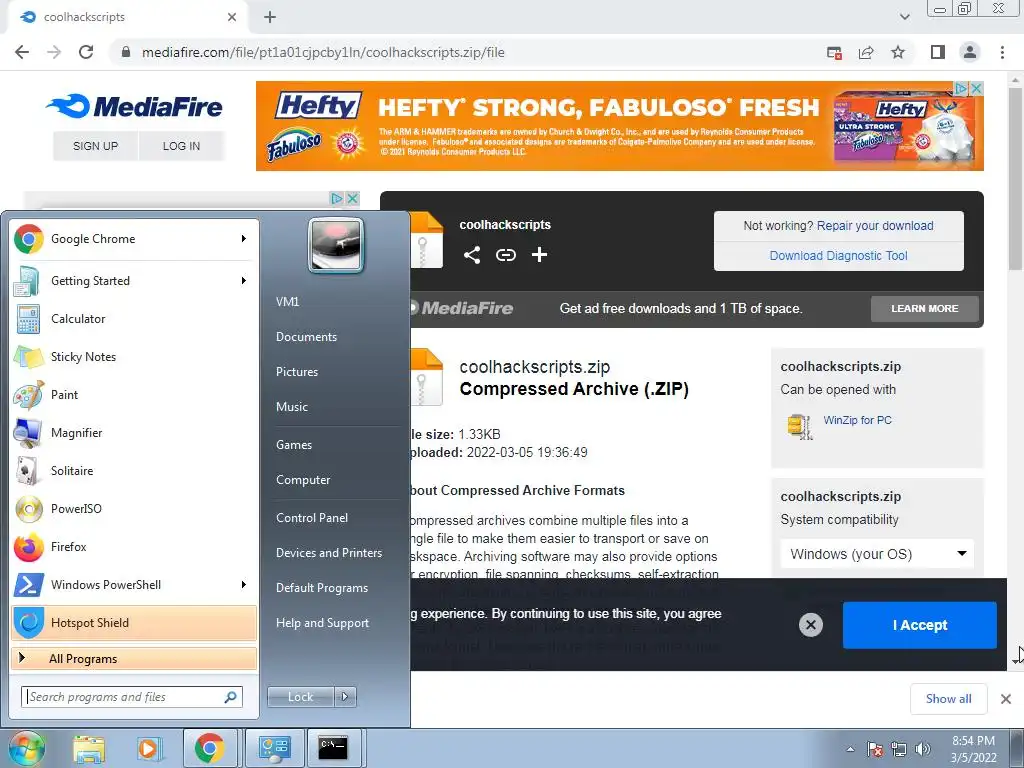Show hidden system tray icons

click(x=850, y=749)
